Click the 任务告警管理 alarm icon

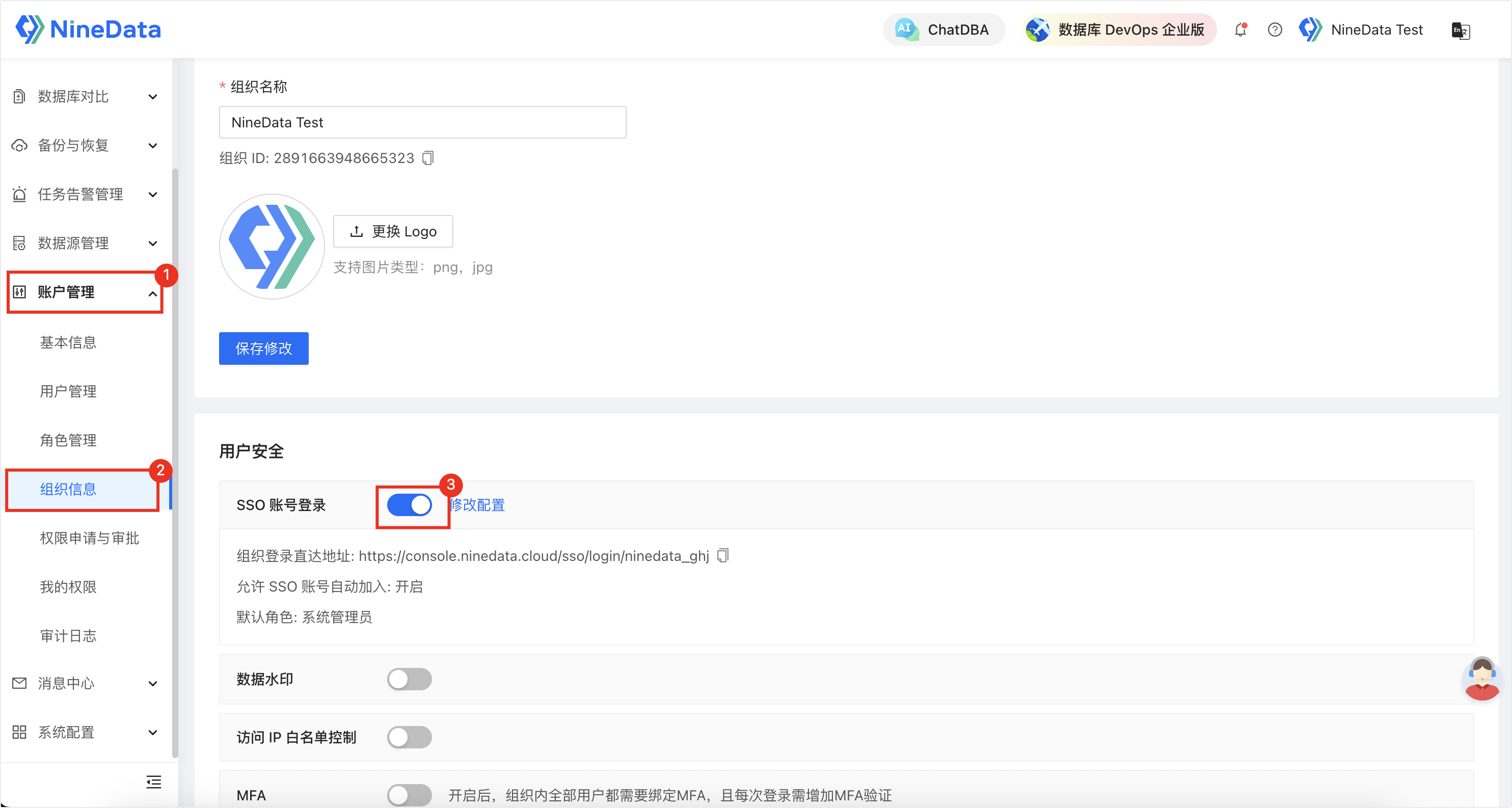coord(19,194)
